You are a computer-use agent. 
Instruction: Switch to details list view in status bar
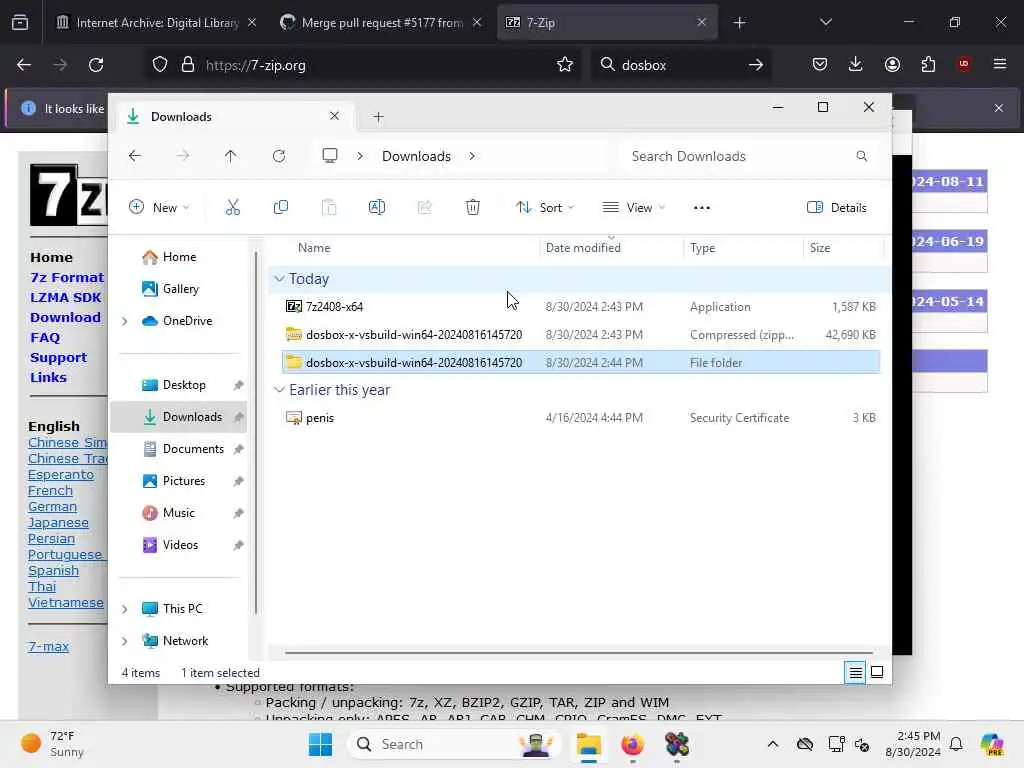(x=855, y=672)
